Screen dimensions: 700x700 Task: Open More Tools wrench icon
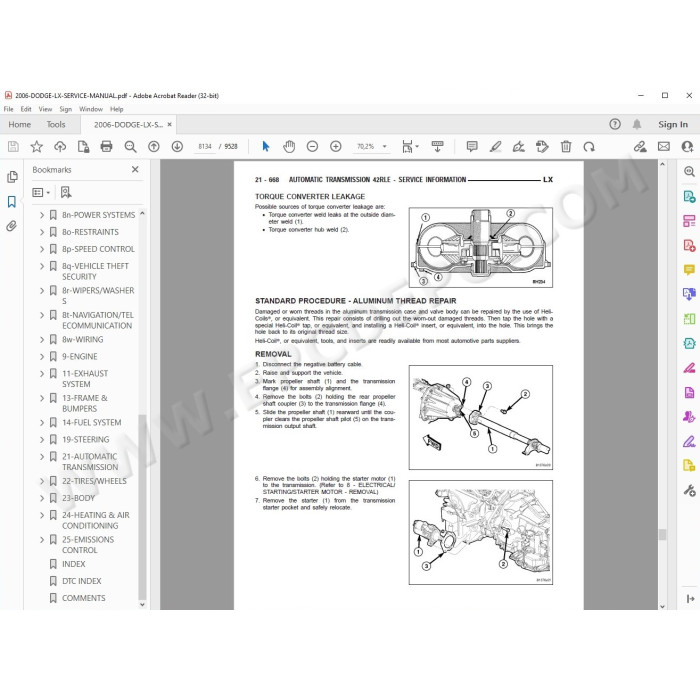pos(689,491)
